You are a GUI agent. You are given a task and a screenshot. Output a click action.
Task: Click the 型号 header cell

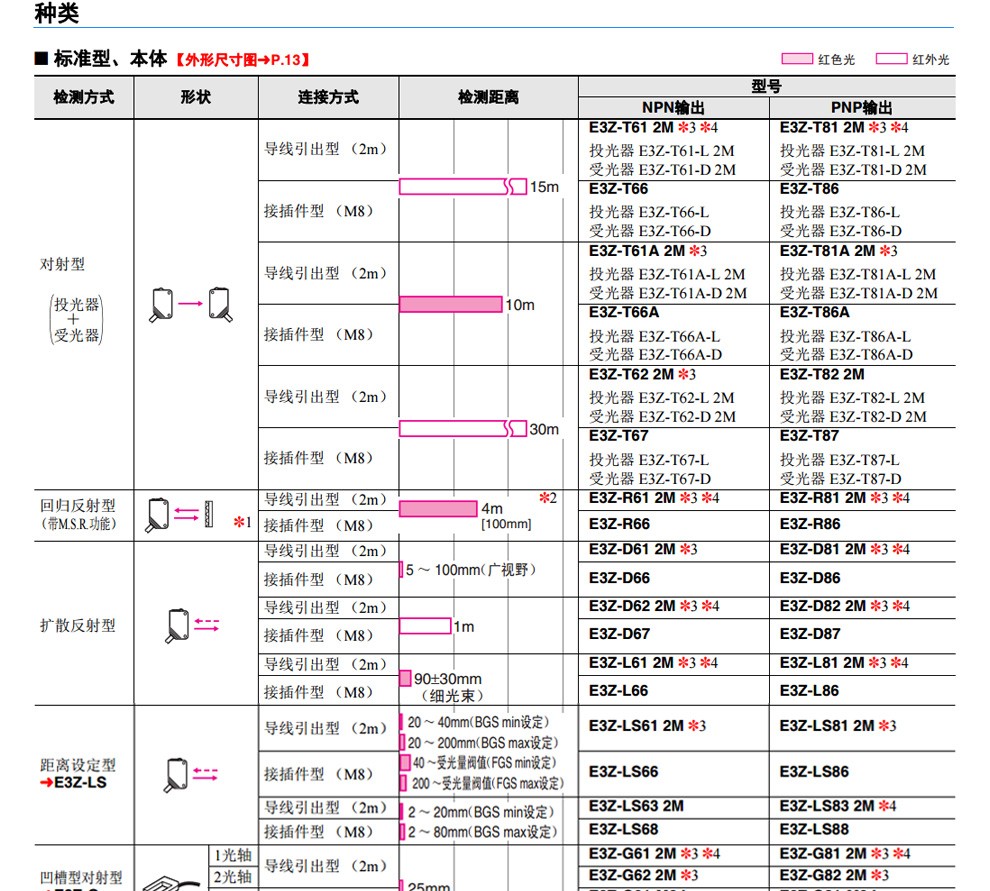(x=766, y=87)
